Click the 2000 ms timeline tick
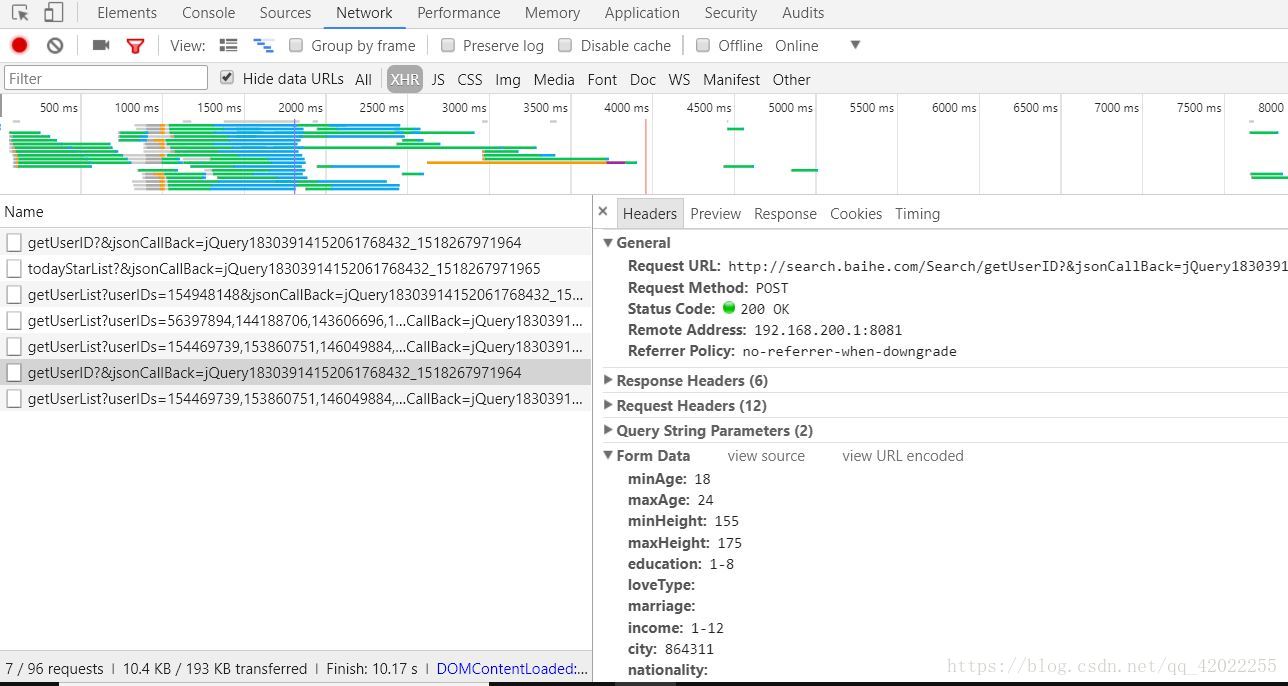 tap(300, 108)
